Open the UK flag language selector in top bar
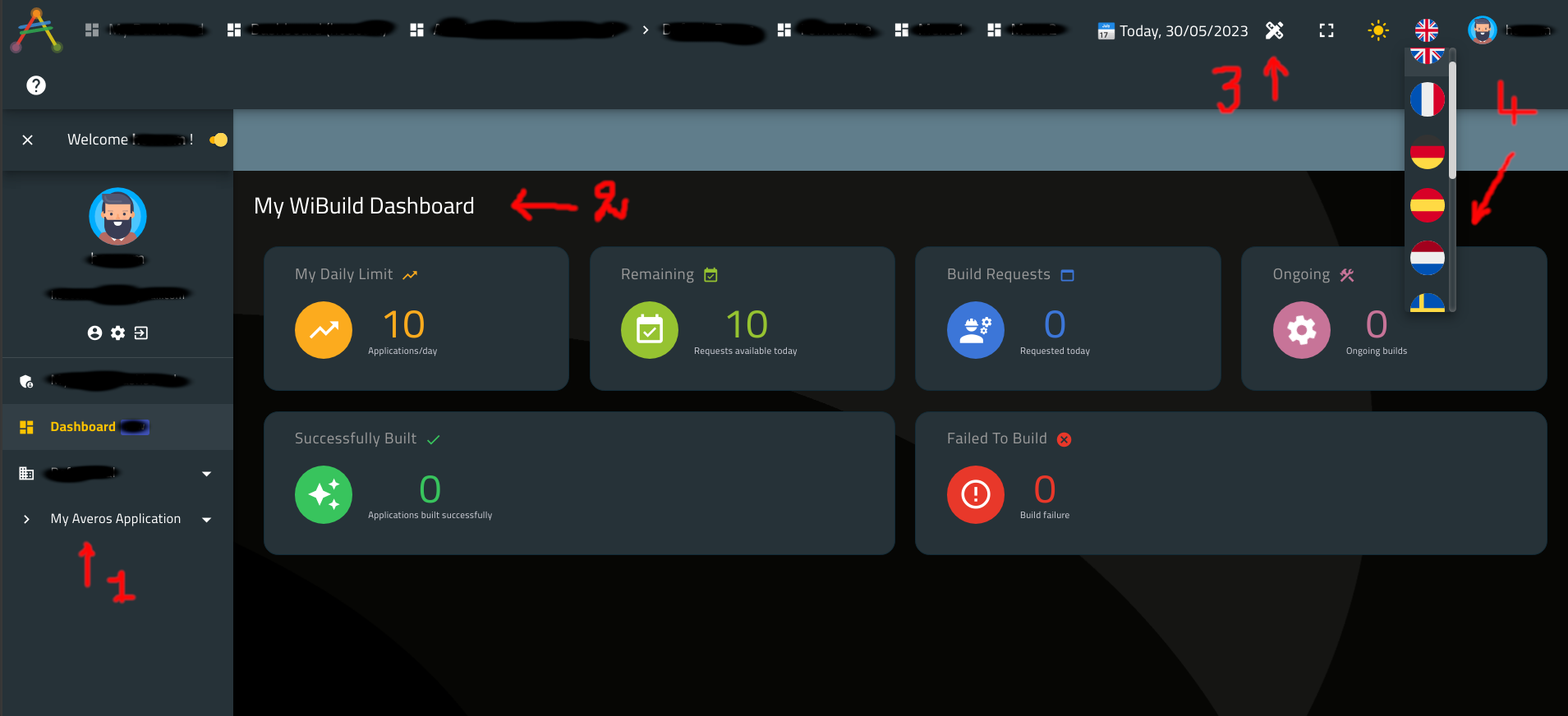This screenshot has width=1568, height=716. 1427,30
